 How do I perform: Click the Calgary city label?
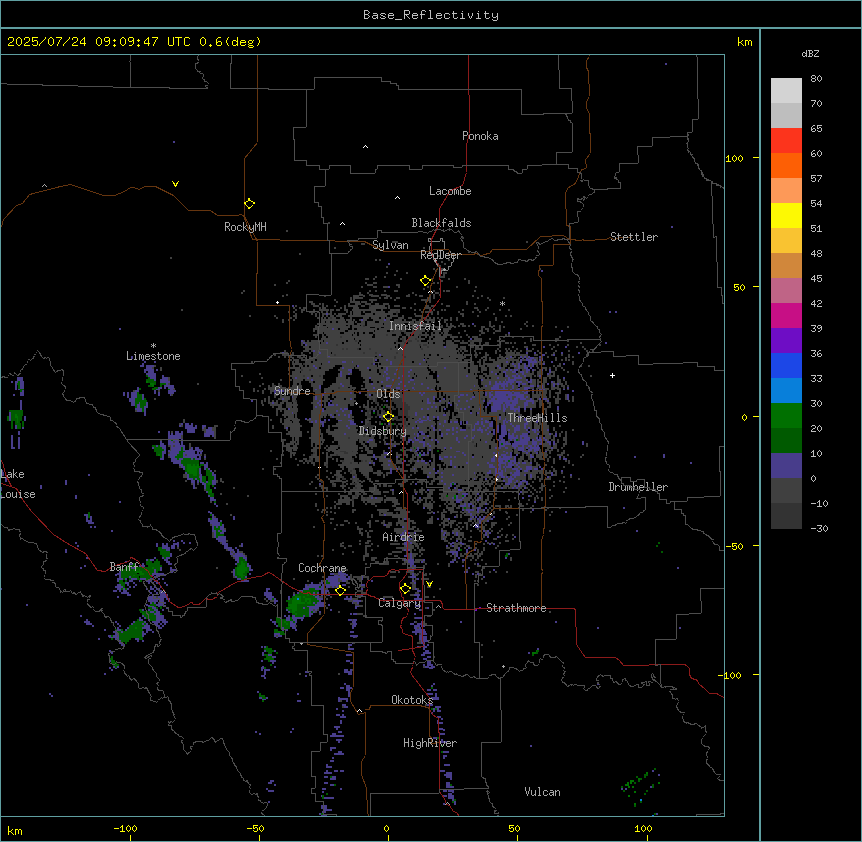[400, 603]
